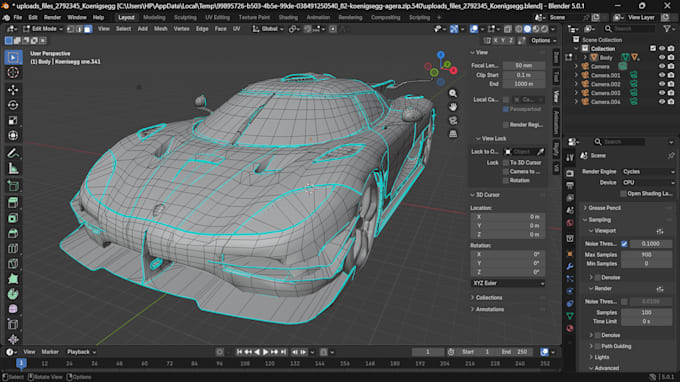Adjust the Render Samples 100 field
Screen dimensions: 680x382
tap(647, 313)
